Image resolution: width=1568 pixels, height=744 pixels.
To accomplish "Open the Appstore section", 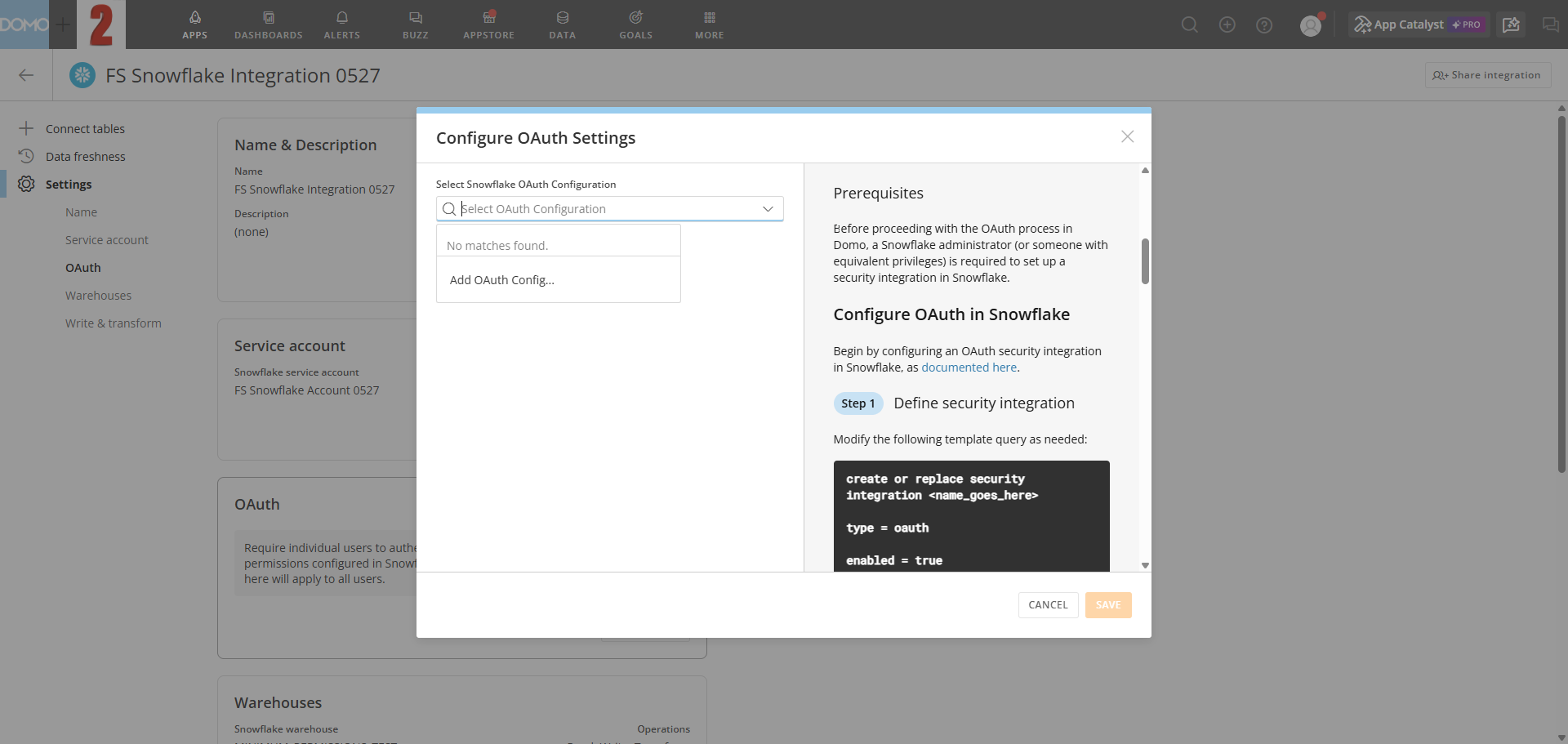I will pos(489,25).
